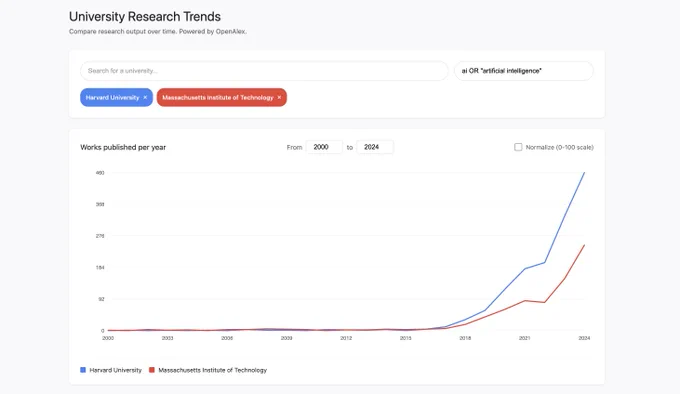The height and width of the screenshot is (394, 680).
Task: Toggle MIT legend red square
Action: pos(152,370)
